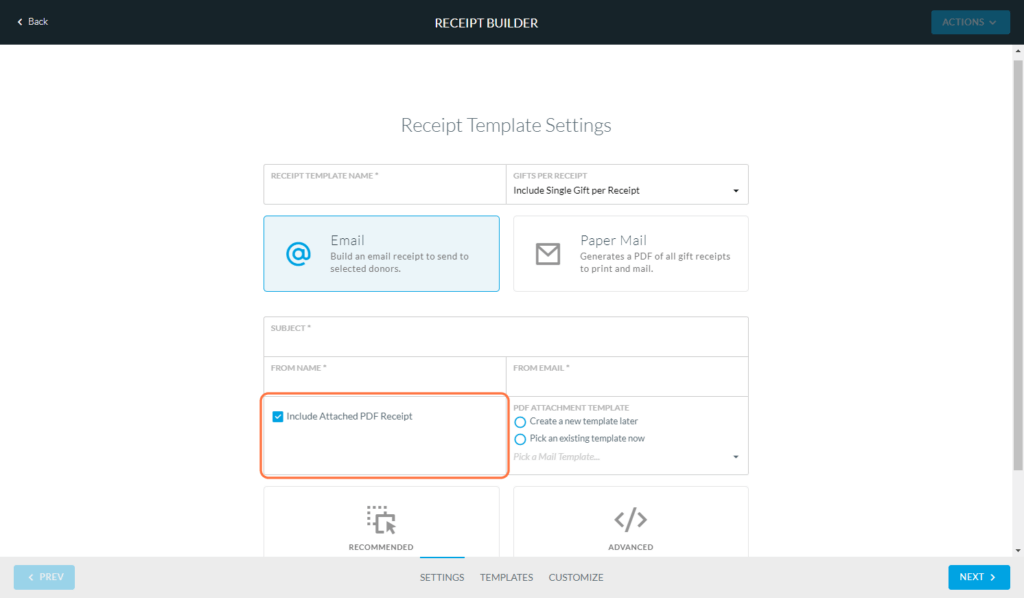Click the Back navigation link
The image size is (1024, 598).
[x=33, y=21]
